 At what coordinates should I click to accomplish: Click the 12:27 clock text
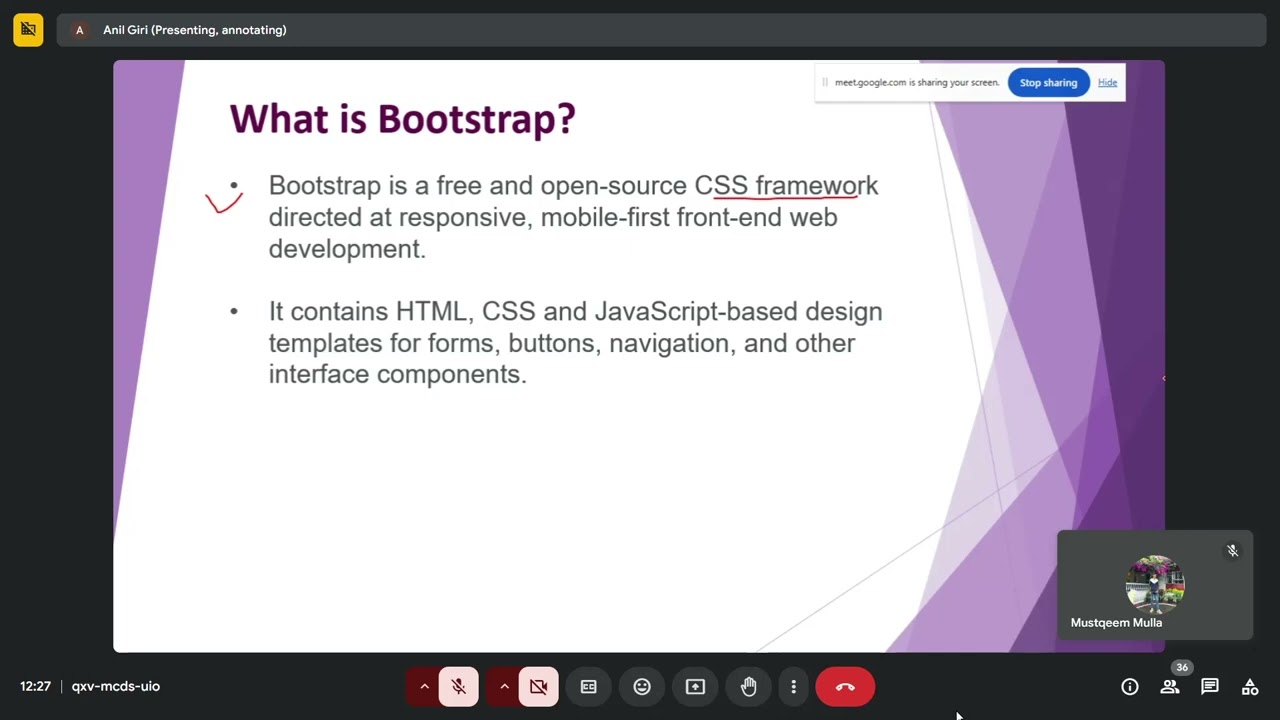[x=35, y=687]
